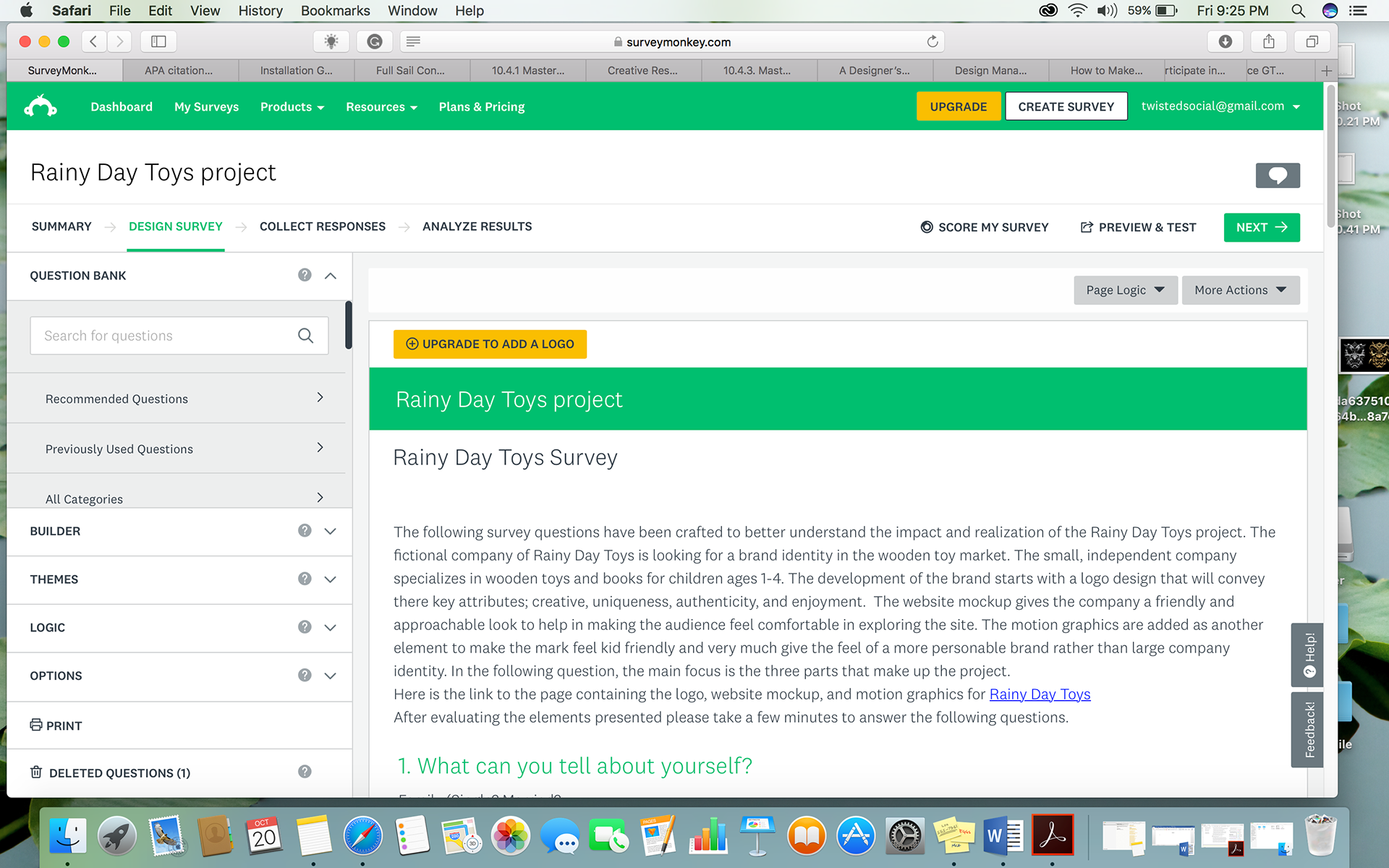Click Question Bank help question-mark icon

[x=305, y=275]
